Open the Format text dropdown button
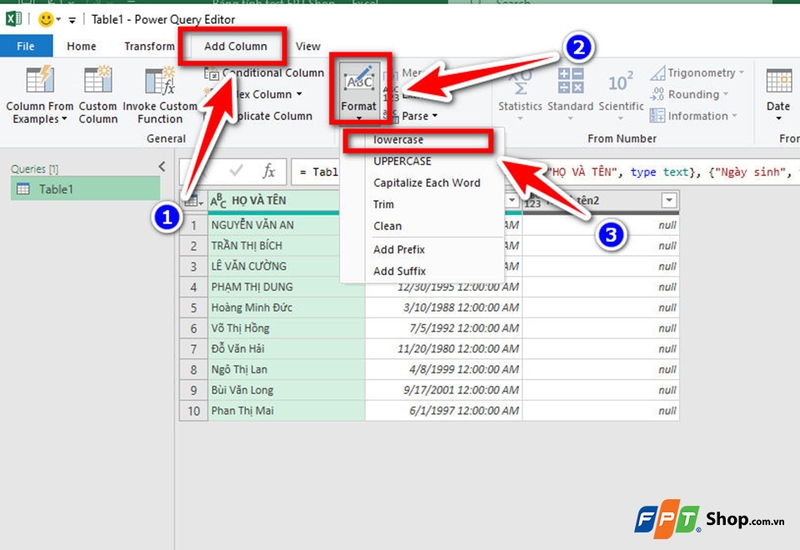The width and height of the screenshot is (800, 550). [x=359, y=92]
